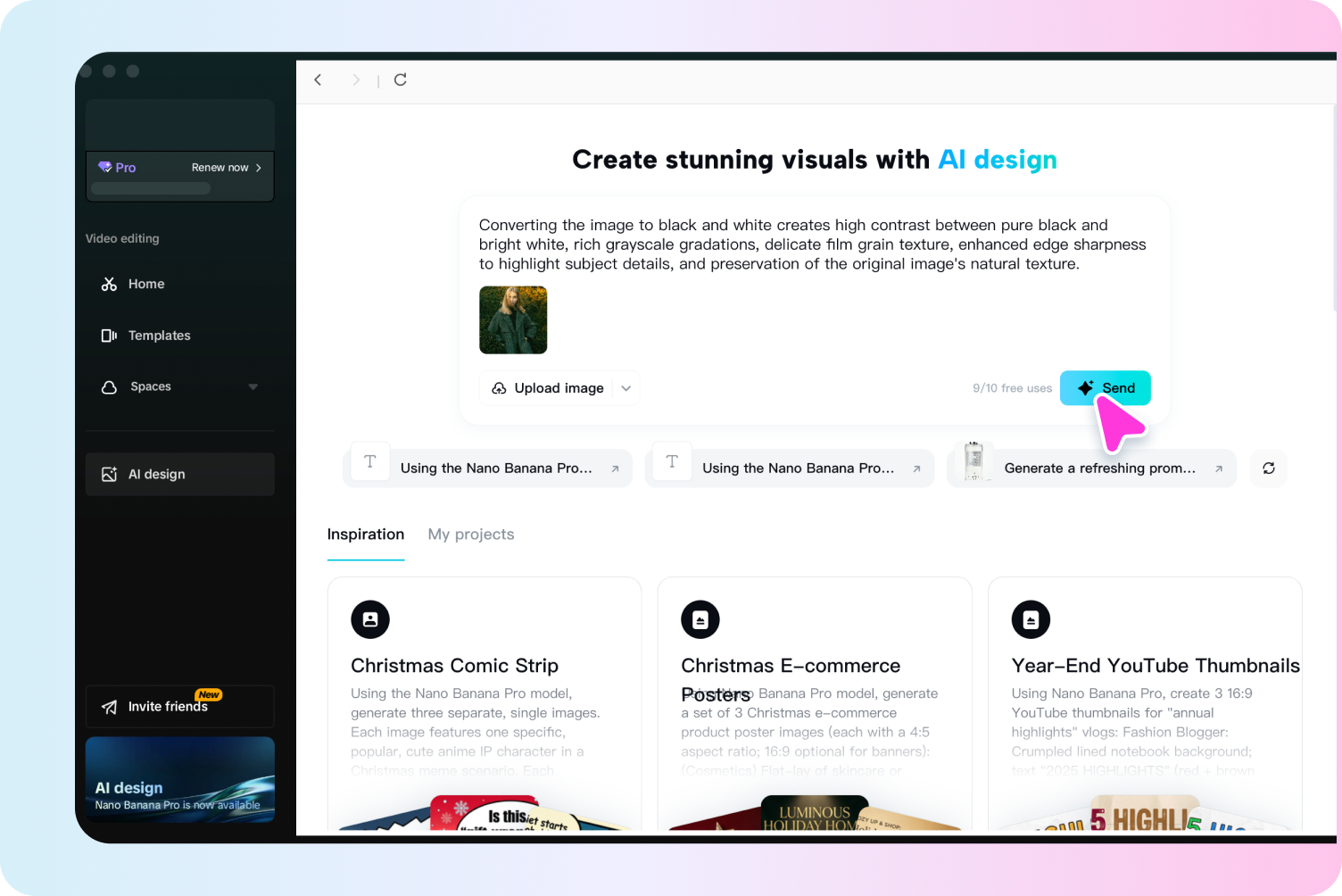Click the cloud upload icon
This screenshot has height=896, width=1342.
499,388
